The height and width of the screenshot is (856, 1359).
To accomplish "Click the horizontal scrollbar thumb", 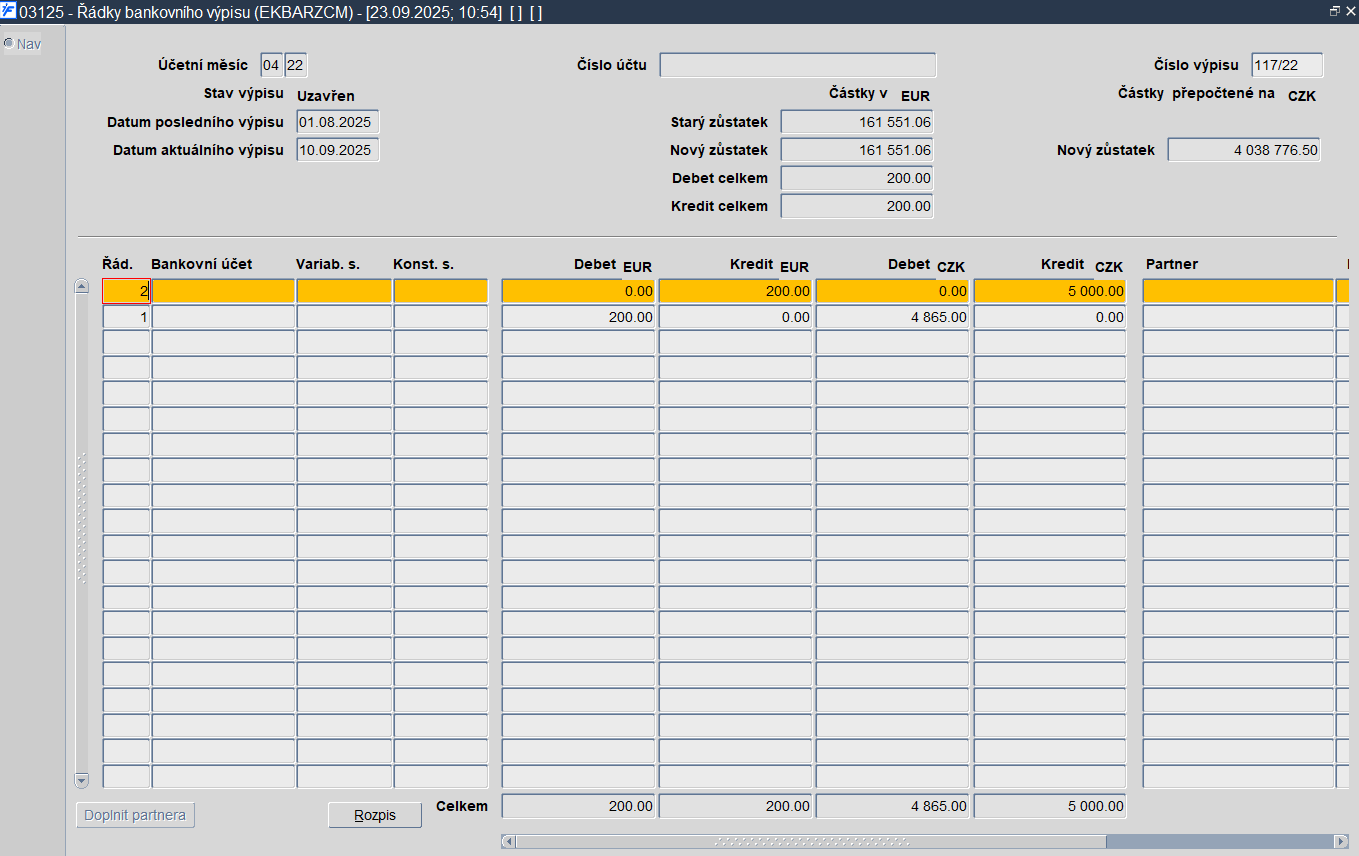I will coord(811,841).
